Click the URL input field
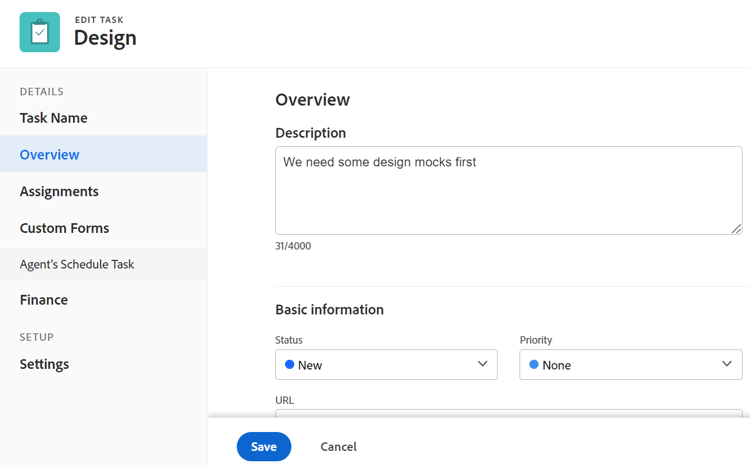Viewport: 750px width, 467px height. click(x=509, y=413)
